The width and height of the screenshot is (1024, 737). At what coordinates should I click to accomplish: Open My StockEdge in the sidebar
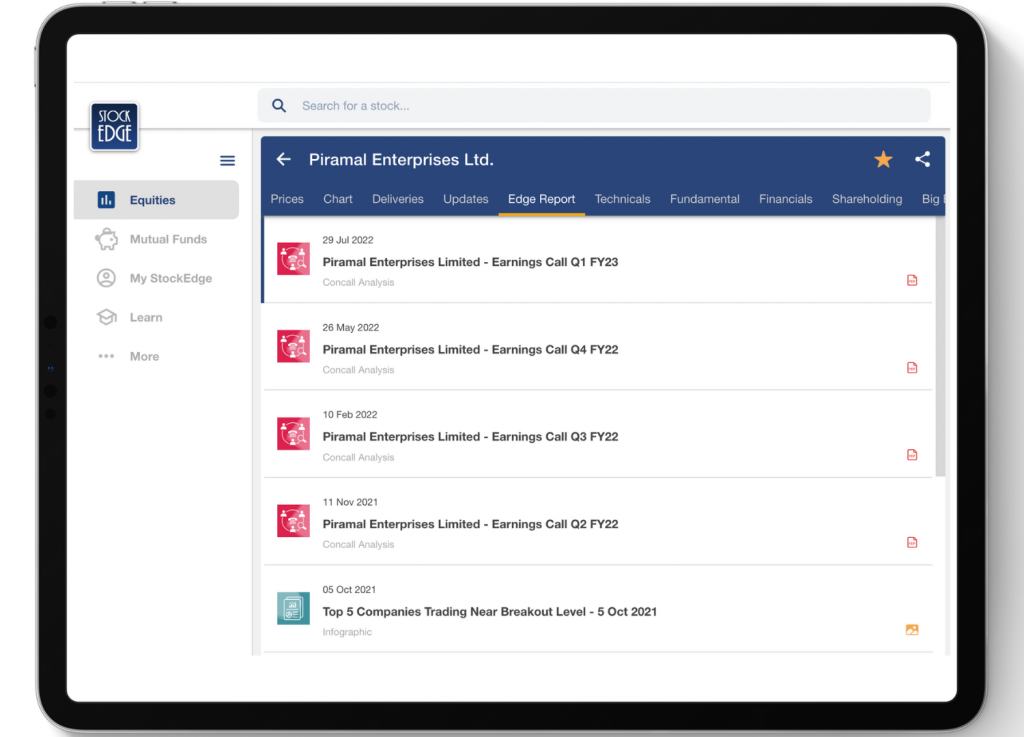click(157, 278)
